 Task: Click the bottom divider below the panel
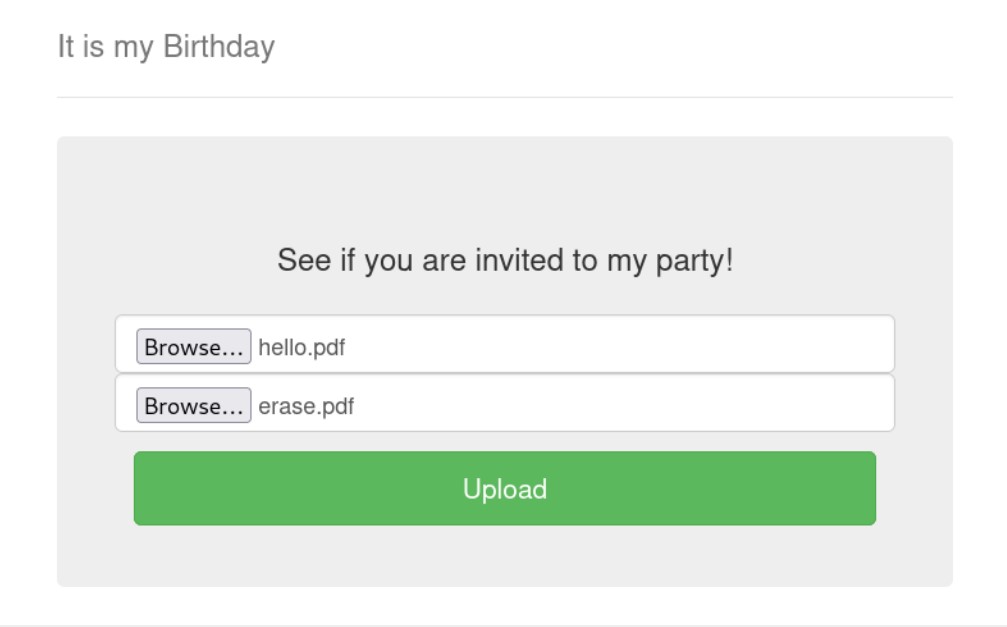point(505,625)
